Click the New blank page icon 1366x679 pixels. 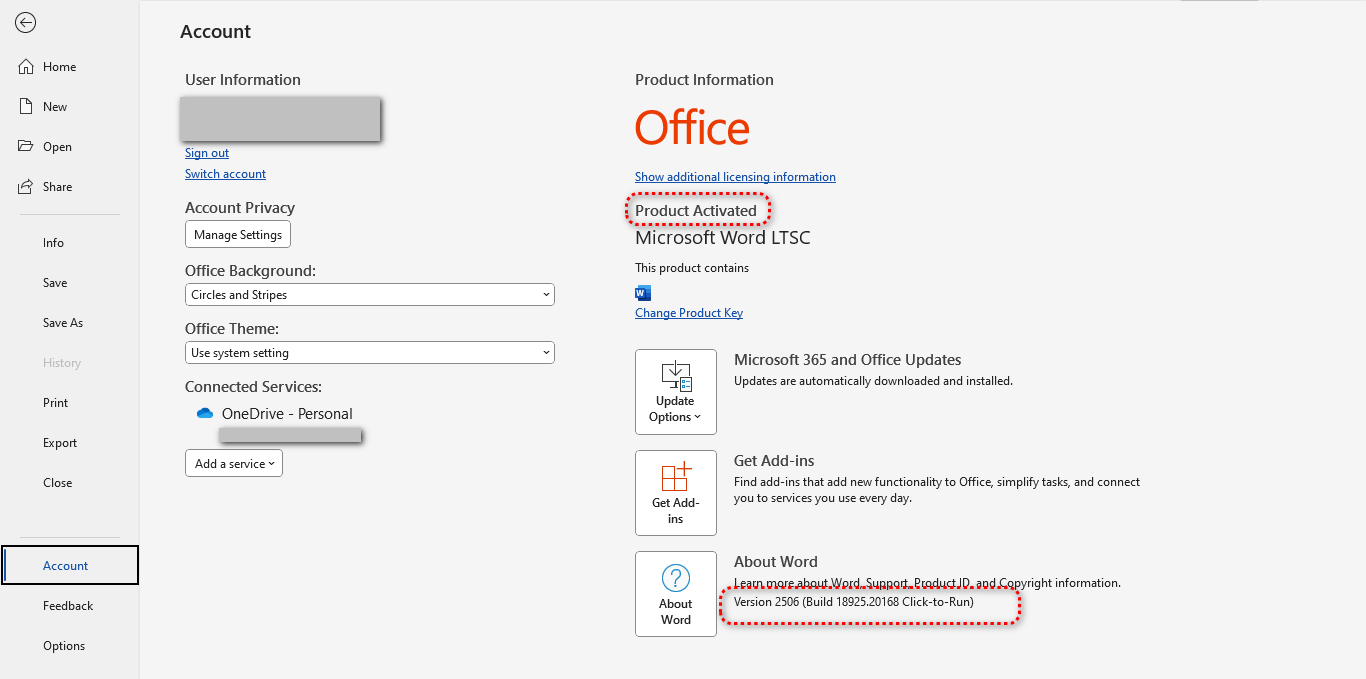(26, 107)
